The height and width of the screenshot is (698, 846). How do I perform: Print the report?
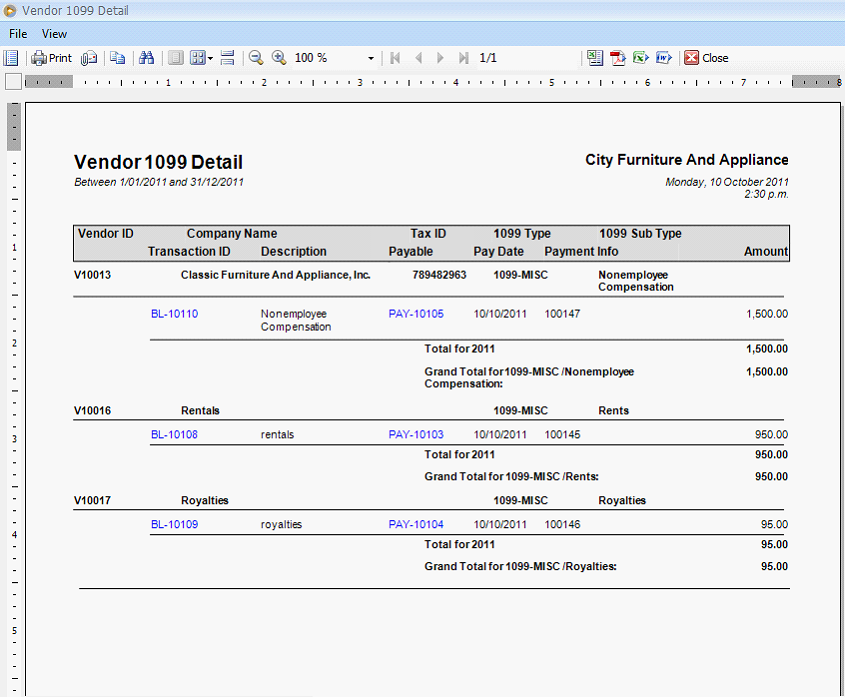tap(51, 58)
